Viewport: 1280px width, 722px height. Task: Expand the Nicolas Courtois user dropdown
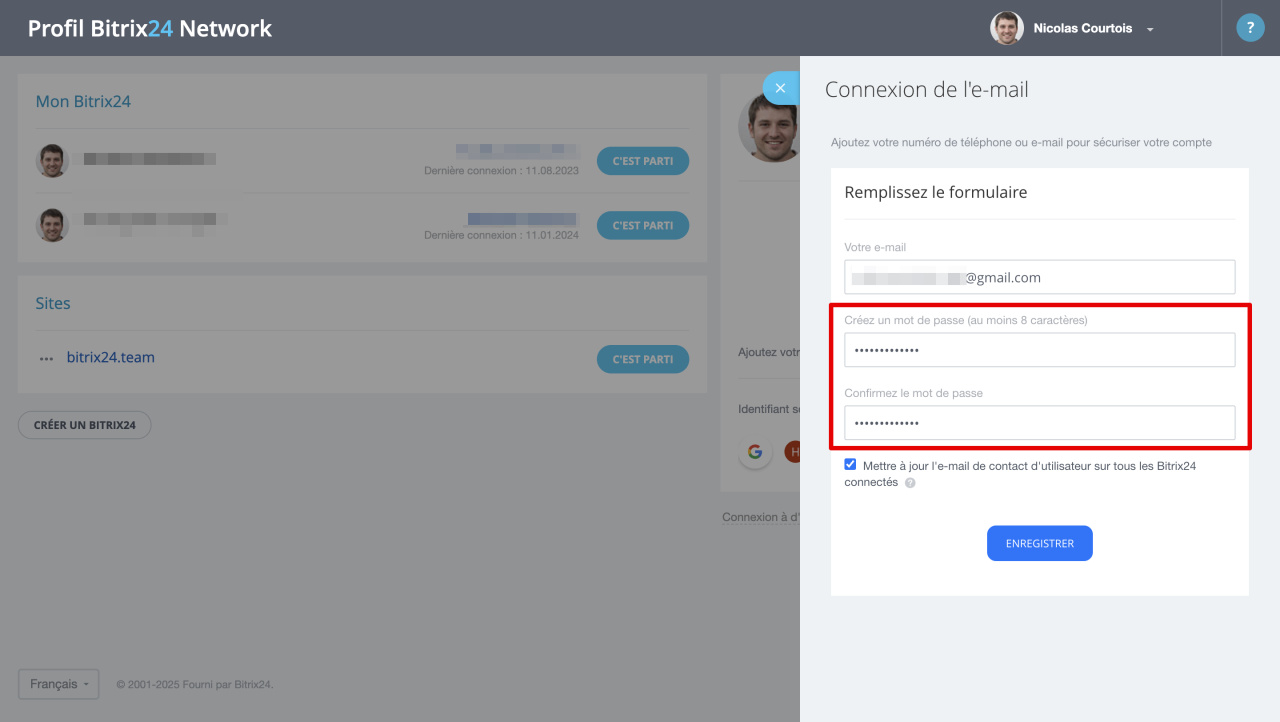1150,29
